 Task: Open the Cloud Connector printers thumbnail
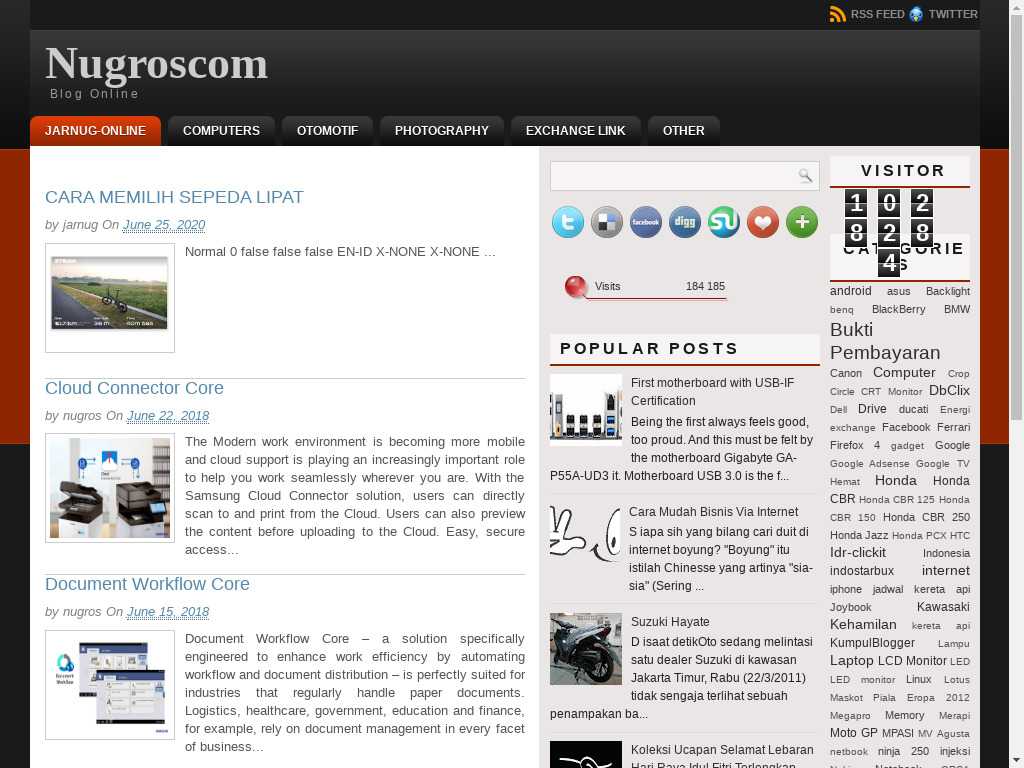pyautogui.click(x=110, y=488)
